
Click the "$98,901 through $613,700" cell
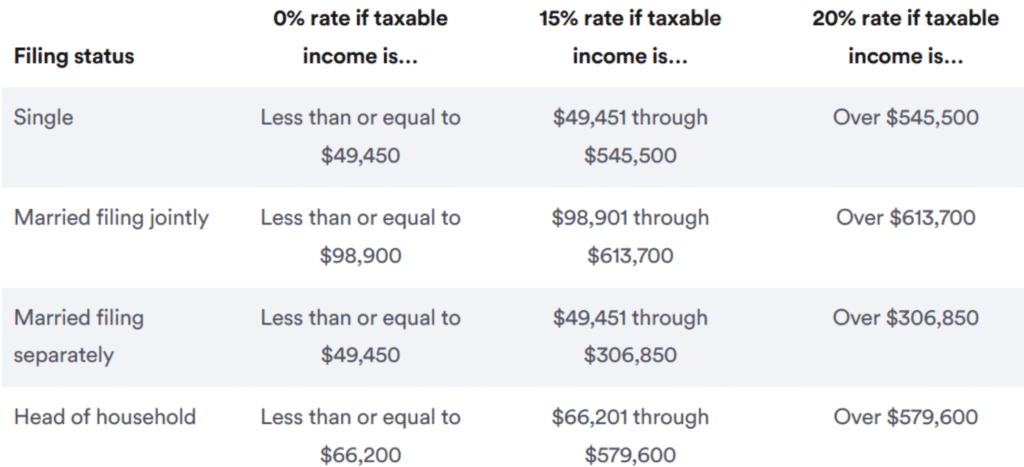pos(630,236)
